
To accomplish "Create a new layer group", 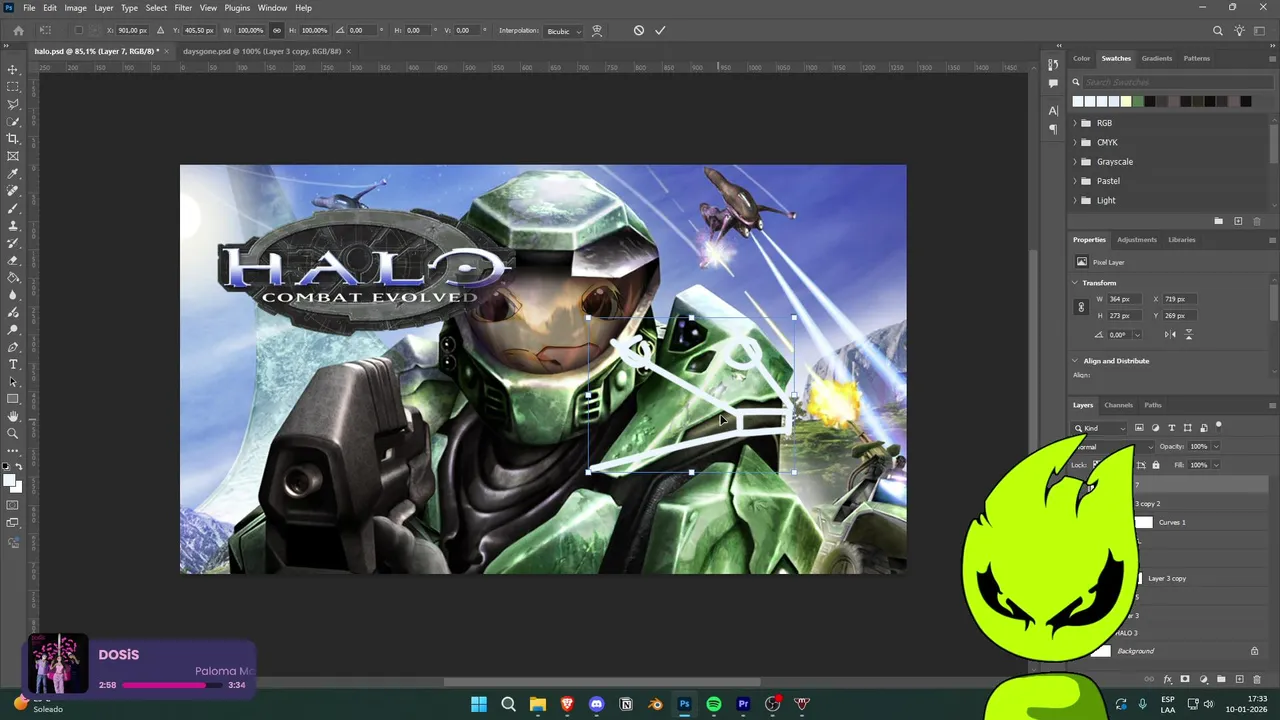I will 1220,679.
